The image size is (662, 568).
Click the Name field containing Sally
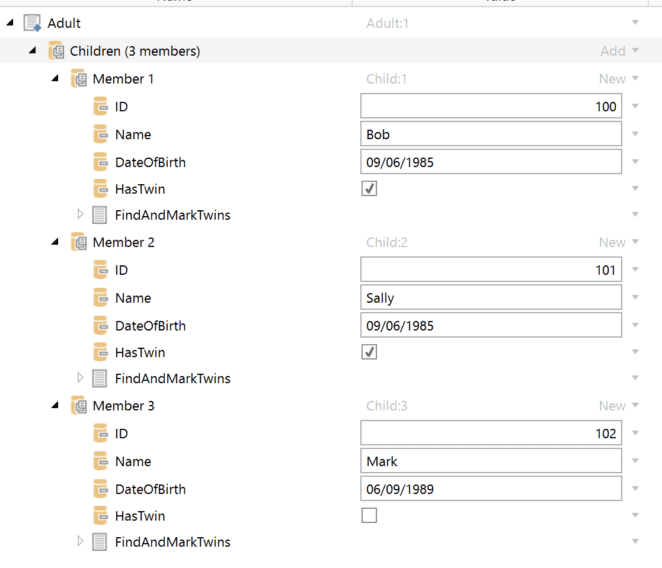tap(490, 298)
